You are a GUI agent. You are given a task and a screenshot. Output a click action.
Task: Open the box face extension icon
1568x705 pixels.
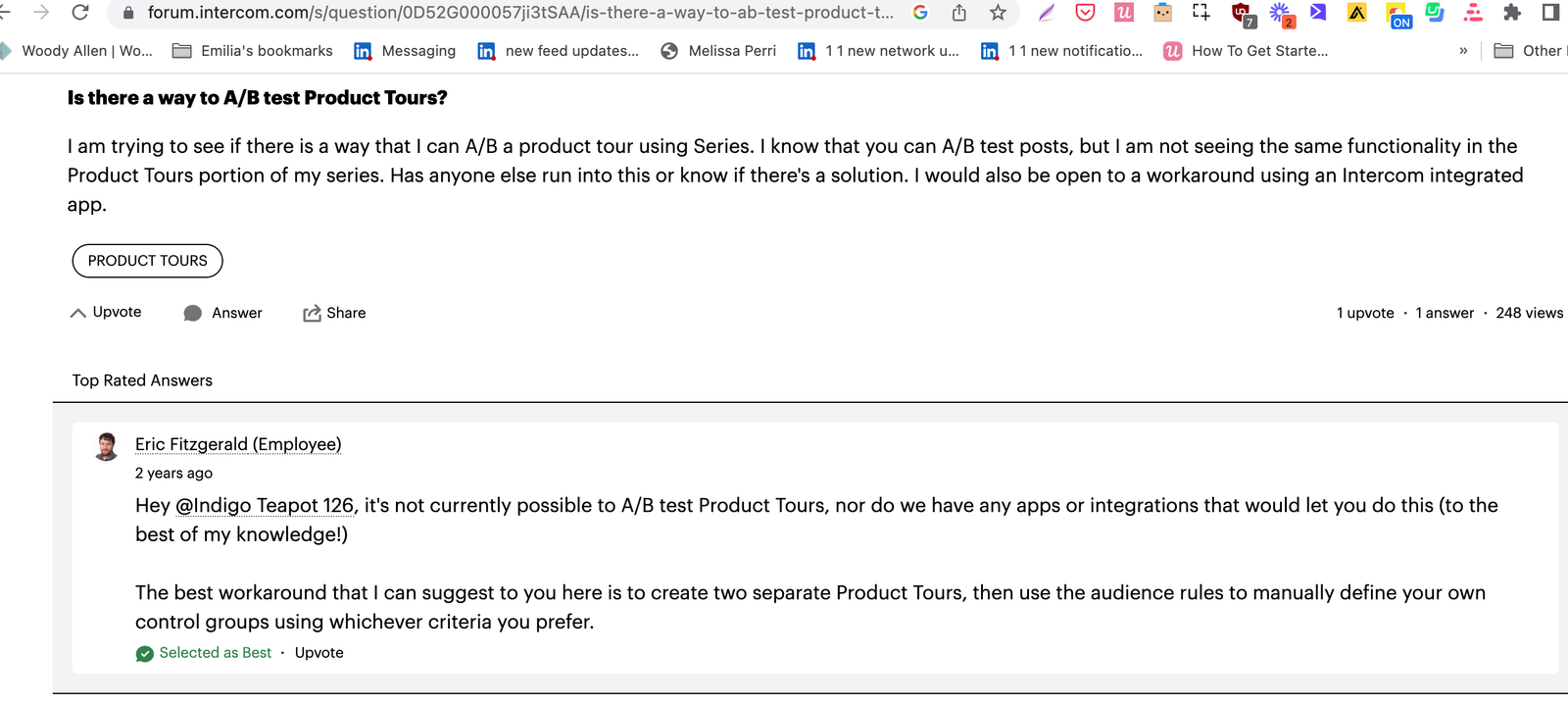(1162, 13)
